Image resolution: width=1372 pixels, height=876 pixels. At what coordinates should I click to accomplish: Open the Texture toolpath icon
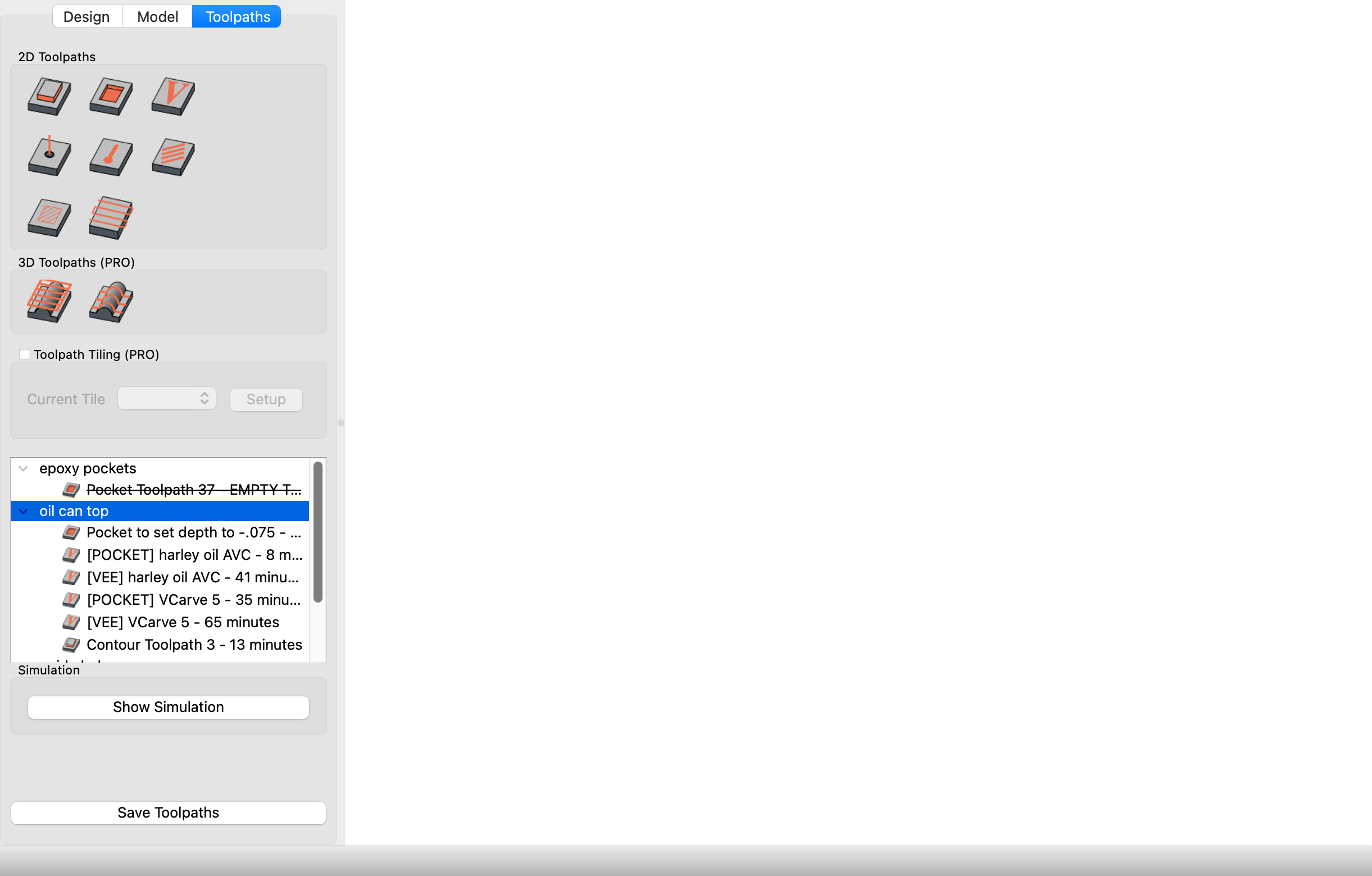pyautogui.click(x=173, y=157)
